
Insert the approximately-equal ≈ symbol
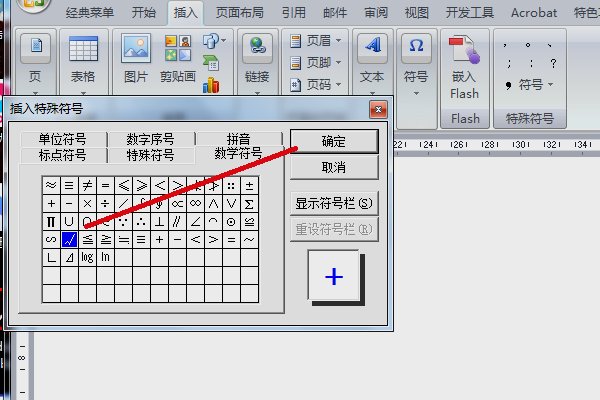(x=51, y=186)
